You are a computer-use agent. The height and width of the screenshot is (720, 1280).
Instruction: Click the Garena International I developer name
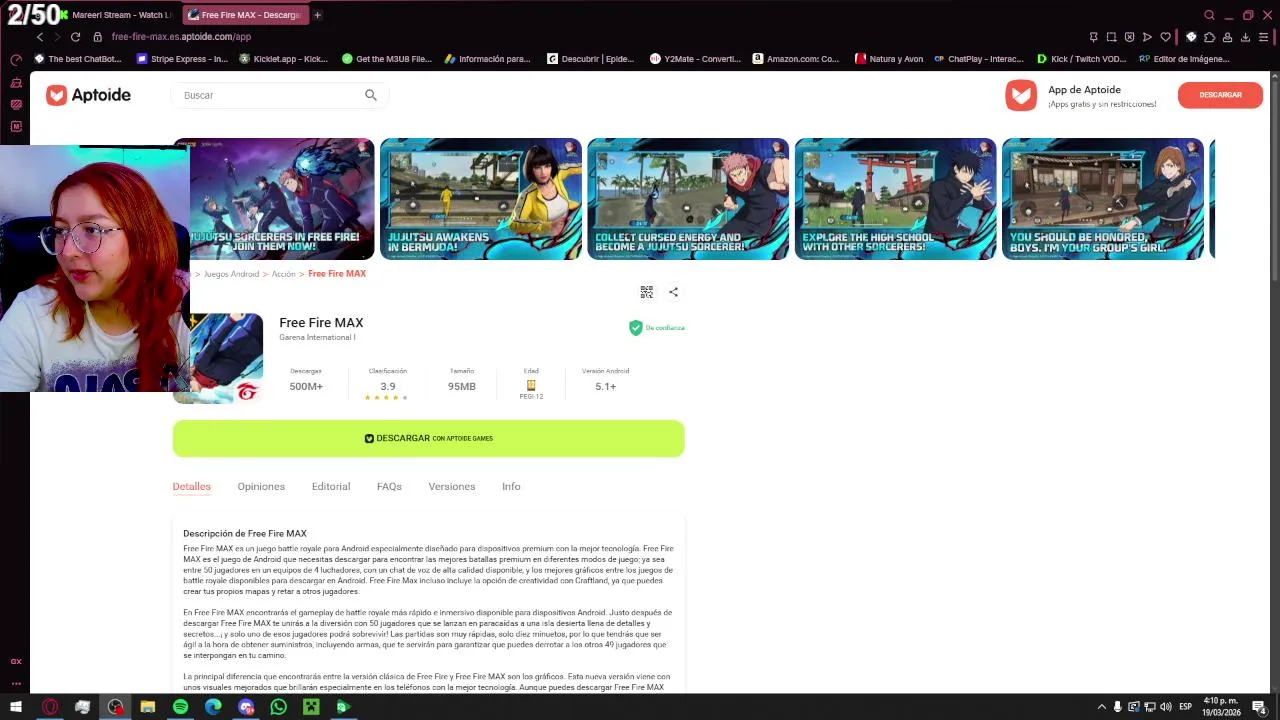[x=317, y=338]
